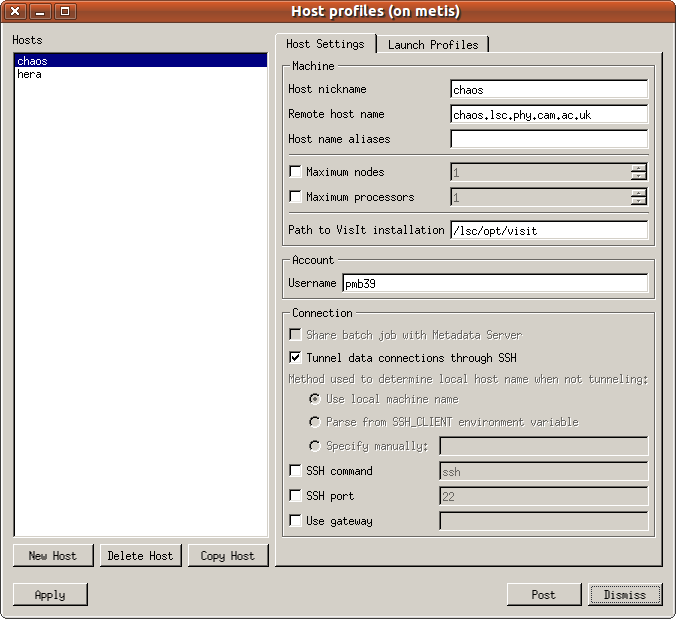Open the Host Settings tab
The image size is (676, 619).
(325, 44)
